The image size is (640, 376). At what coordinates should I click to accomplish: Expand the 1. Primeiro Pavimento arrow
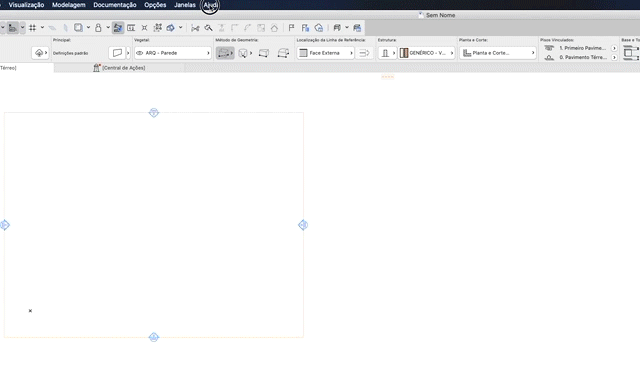point(614,48)
